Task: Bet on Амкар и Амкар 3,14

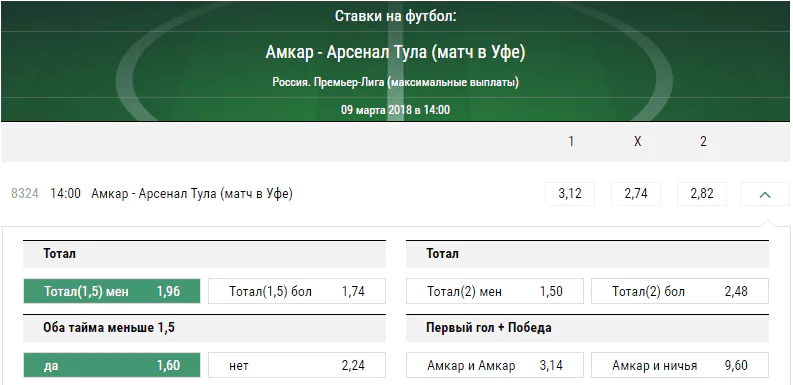Action: click(495, 365)
